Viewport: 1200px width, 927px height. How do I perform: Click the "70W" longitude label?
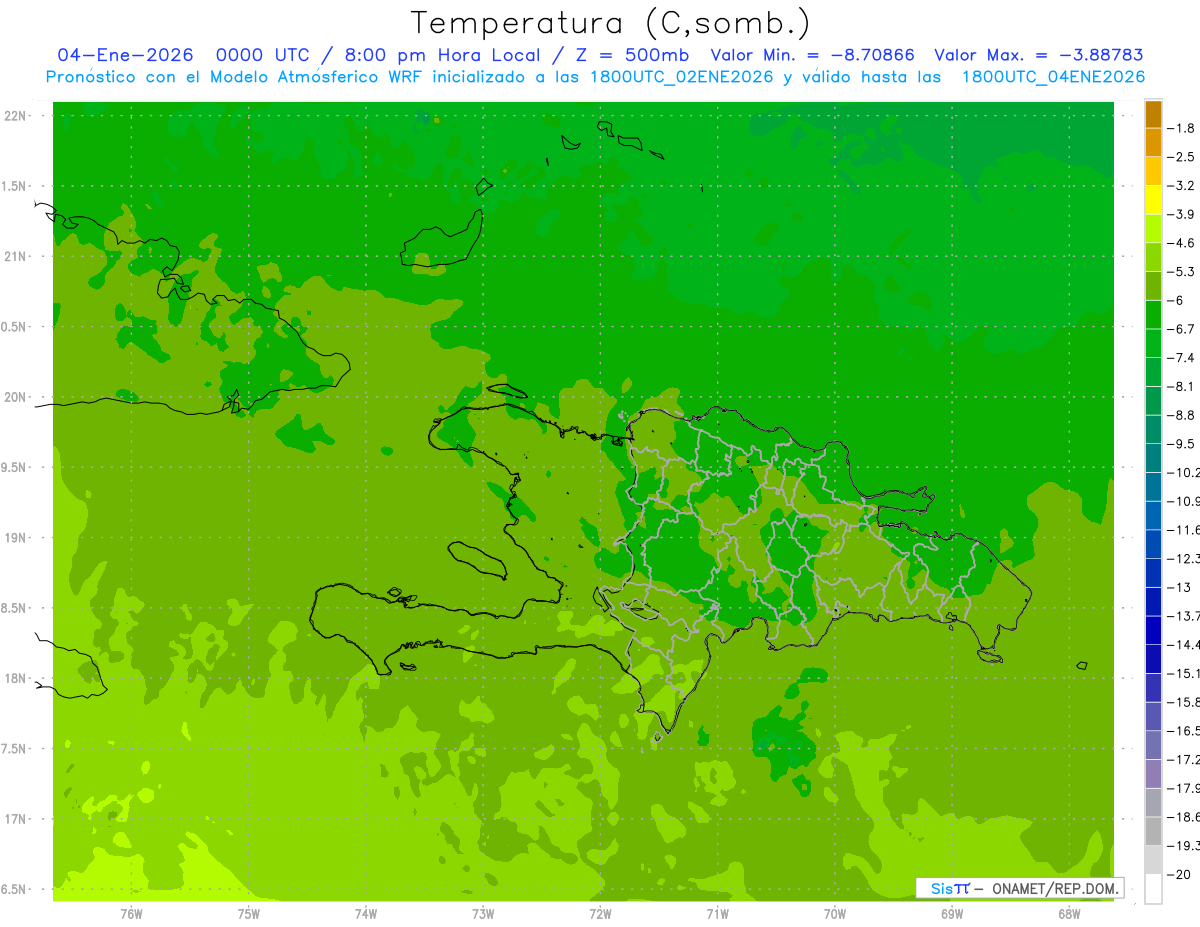(x=835, y=913)
